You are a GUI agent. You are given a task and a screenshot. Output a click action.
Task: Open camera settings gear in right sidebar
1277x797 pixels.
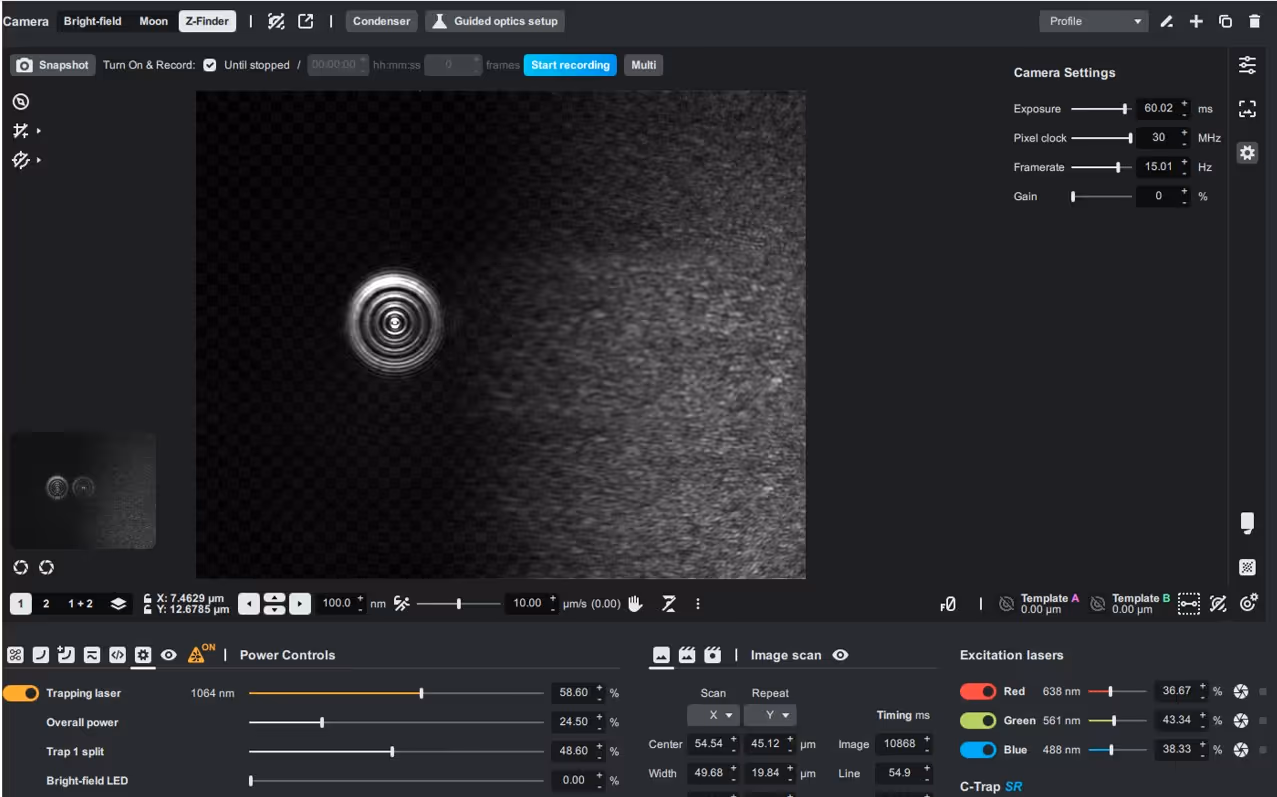coord(1247,153)
